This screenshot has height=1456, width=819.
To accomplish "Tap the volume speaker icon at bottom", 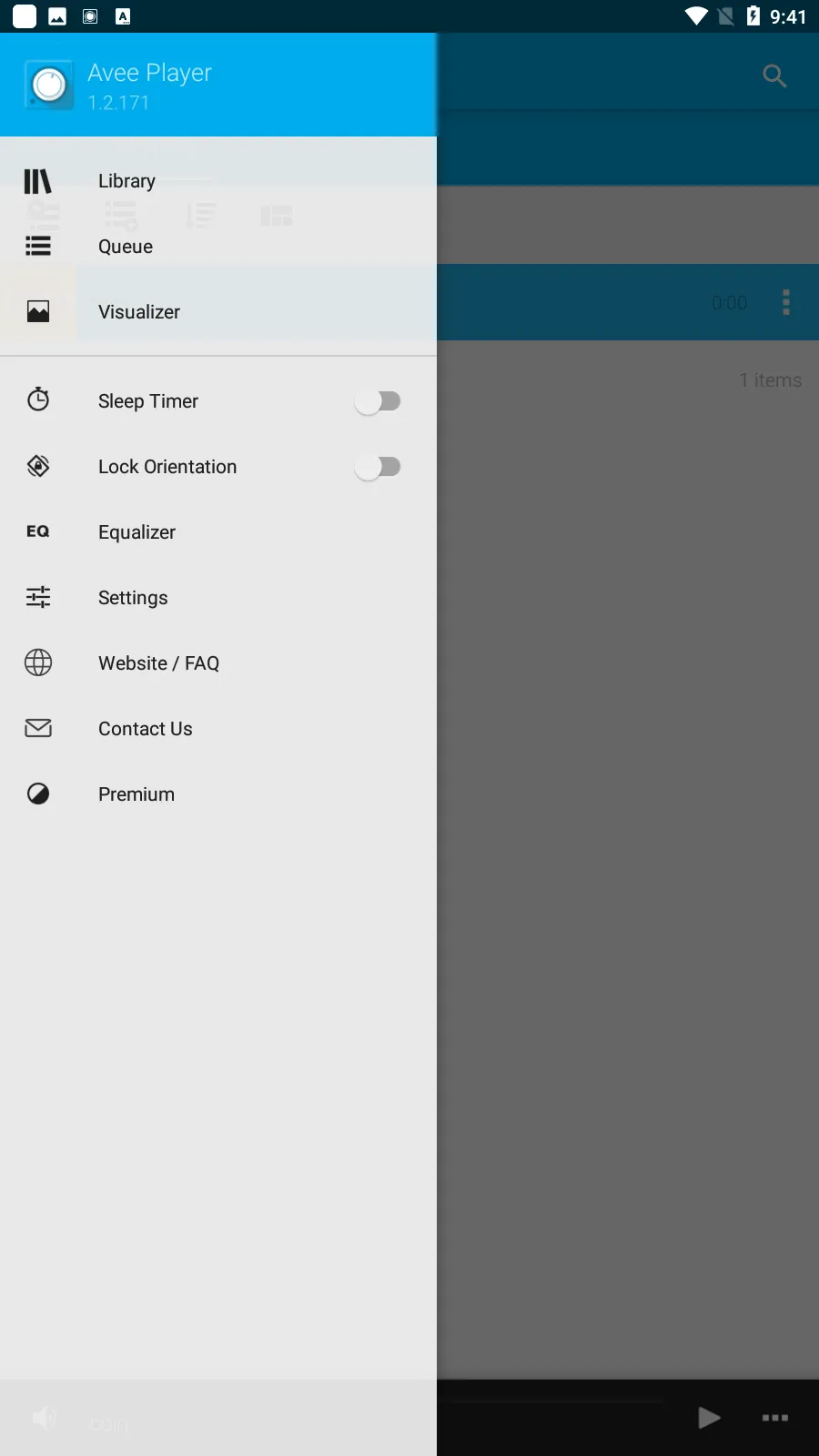I will (44, 1418).
